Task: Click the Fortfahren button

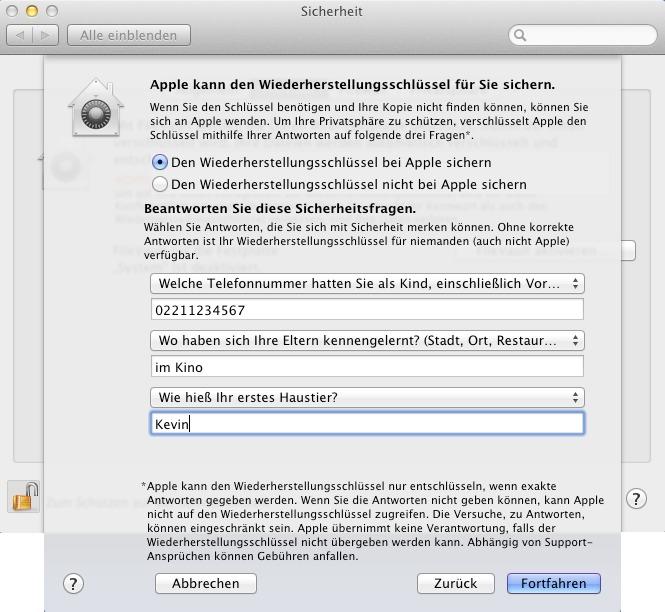Action: 553,584
